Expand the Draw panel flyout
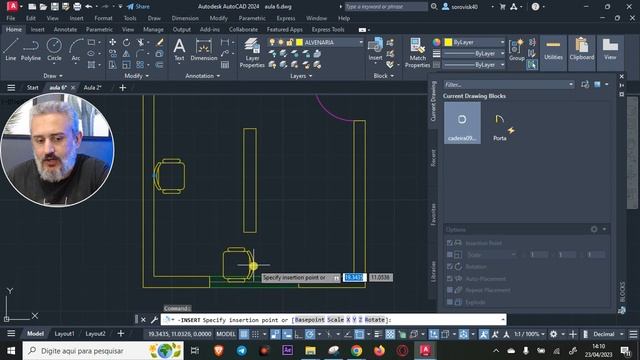Screen dimensions: 640x360 pos(53,76)
